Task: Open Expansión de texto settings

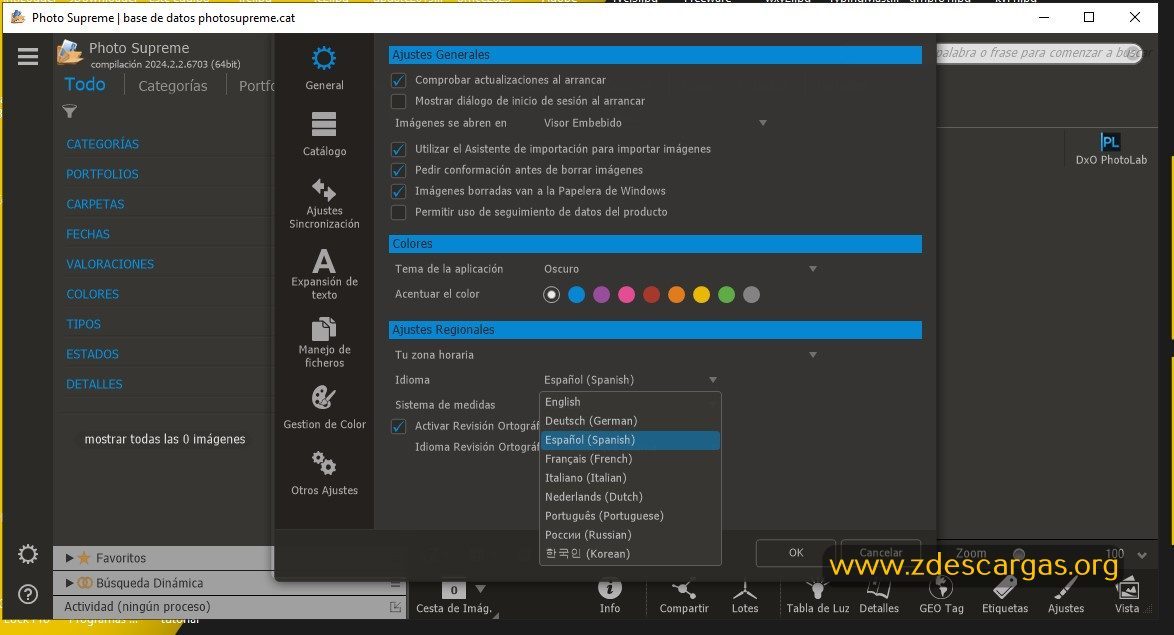Action: 324,274
